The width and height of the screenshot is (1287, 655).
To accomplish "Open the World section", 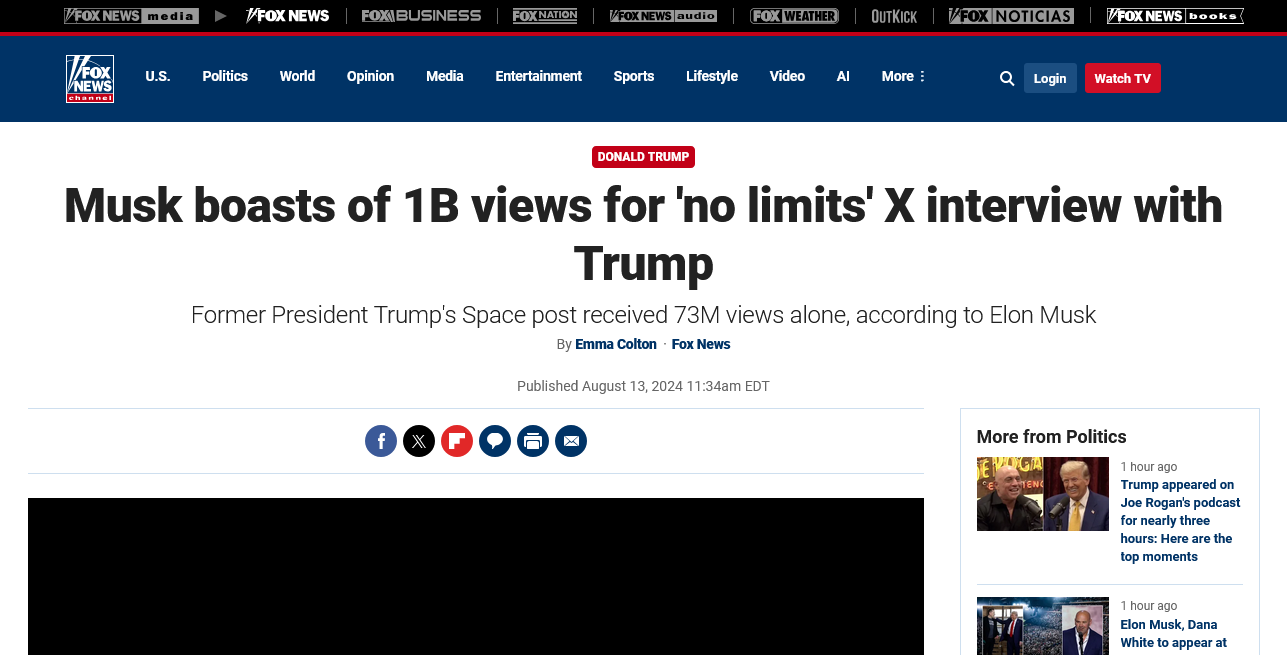I will point(297,76).
